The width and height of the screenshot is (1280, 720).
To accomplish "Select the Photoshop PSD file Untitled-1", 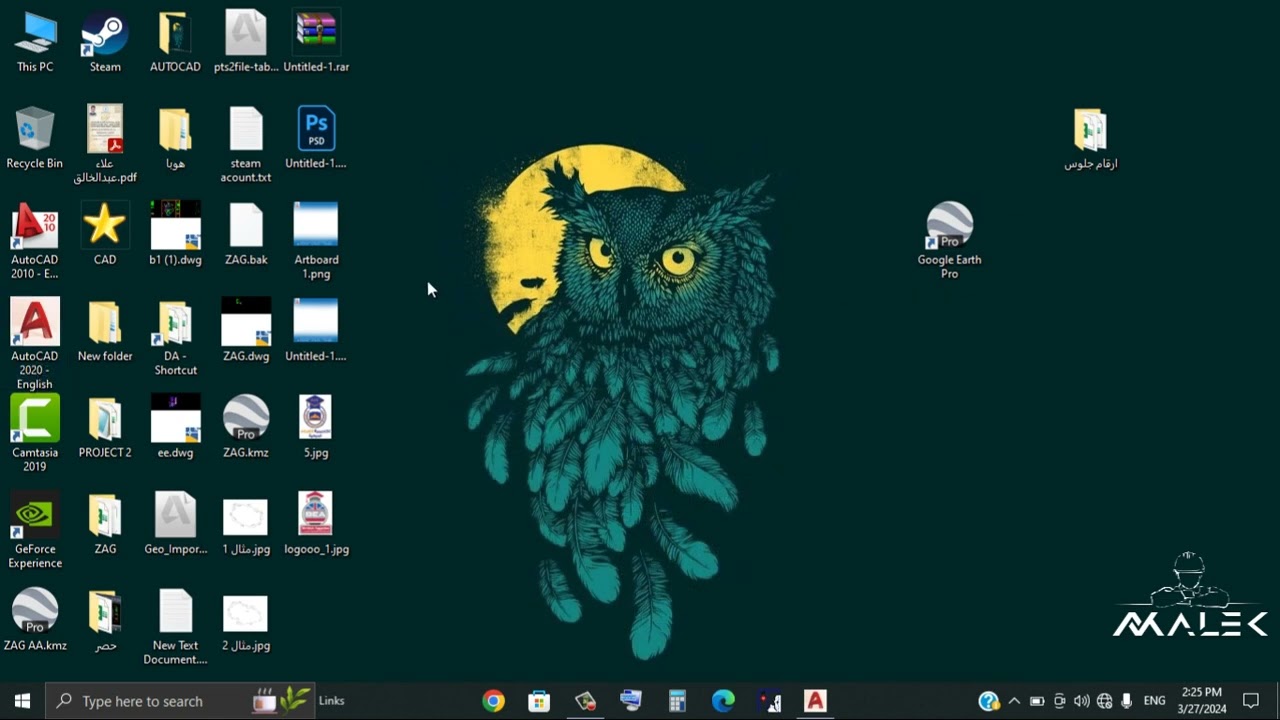I will tap(316, 138).
